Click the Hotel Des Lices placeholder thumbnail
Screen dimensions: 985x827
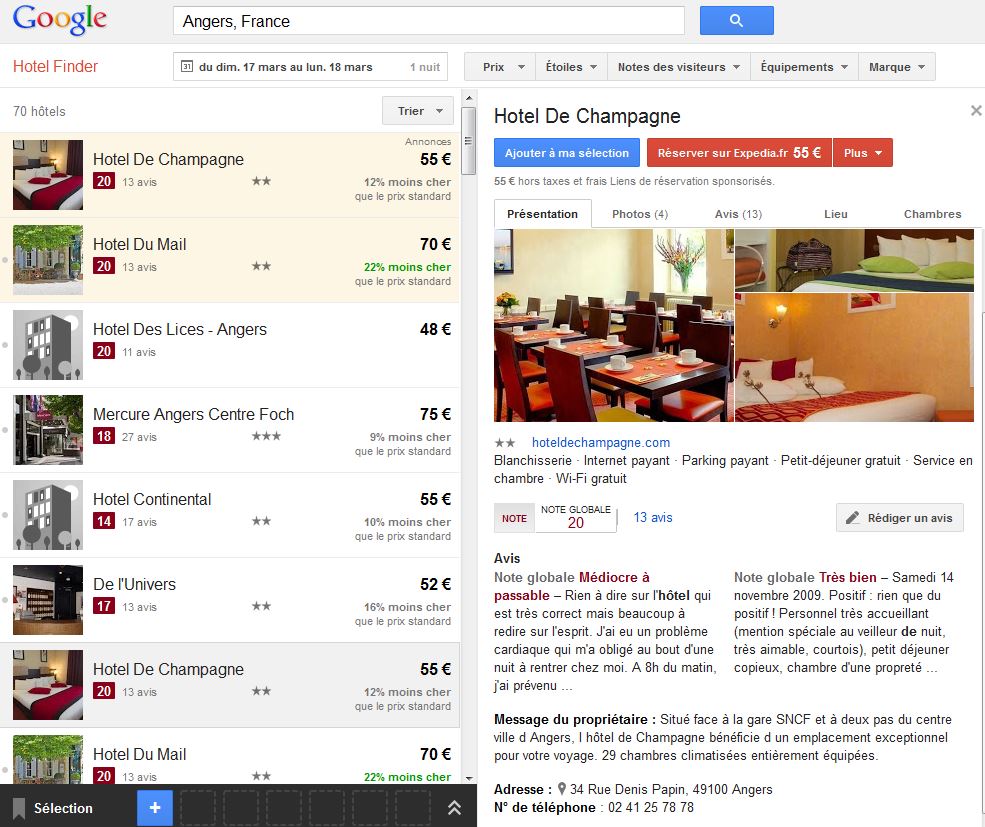click(x=48, y=345)
